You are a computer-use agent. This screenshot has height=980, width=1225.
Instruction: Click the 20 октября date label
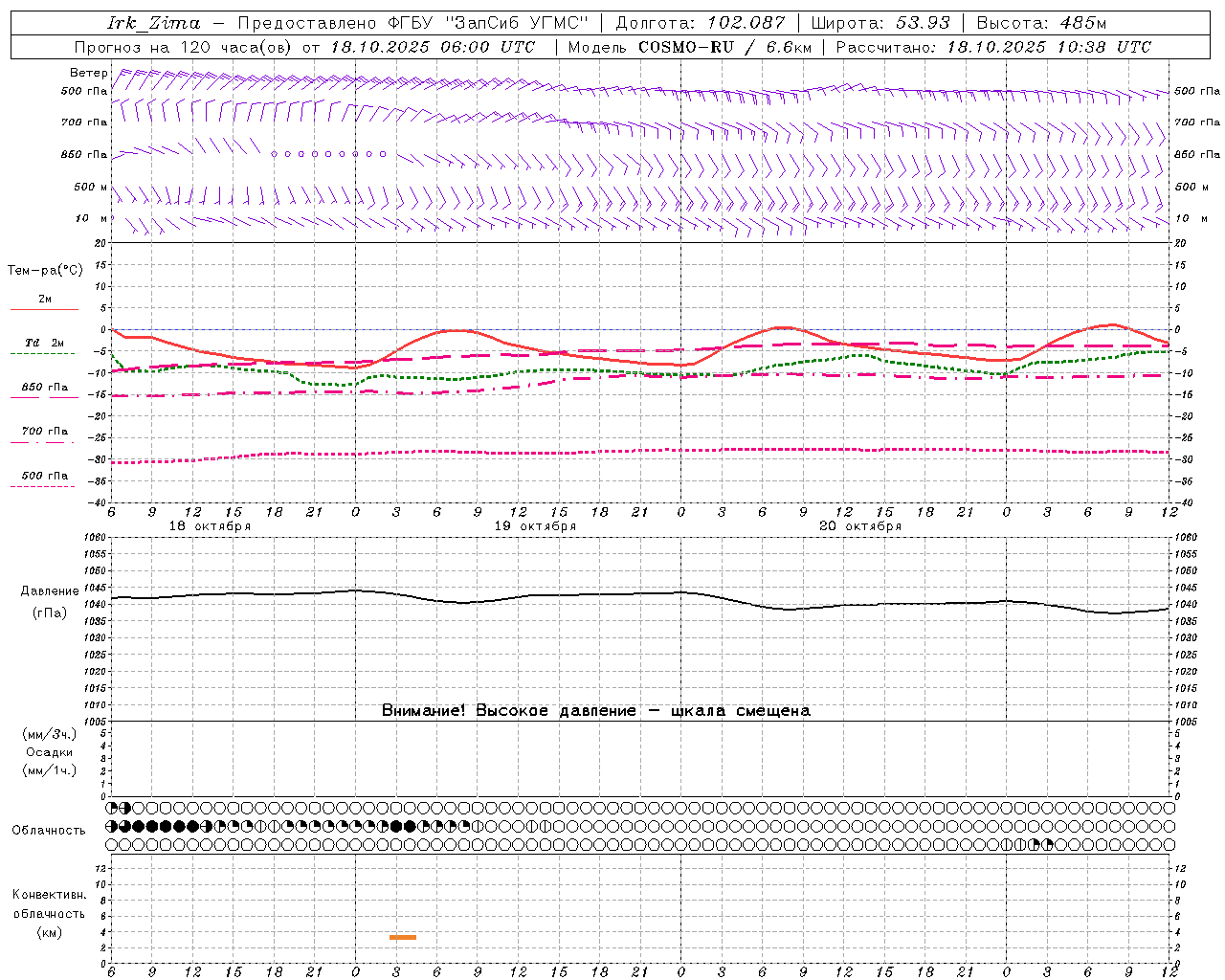tap(860, 526)
